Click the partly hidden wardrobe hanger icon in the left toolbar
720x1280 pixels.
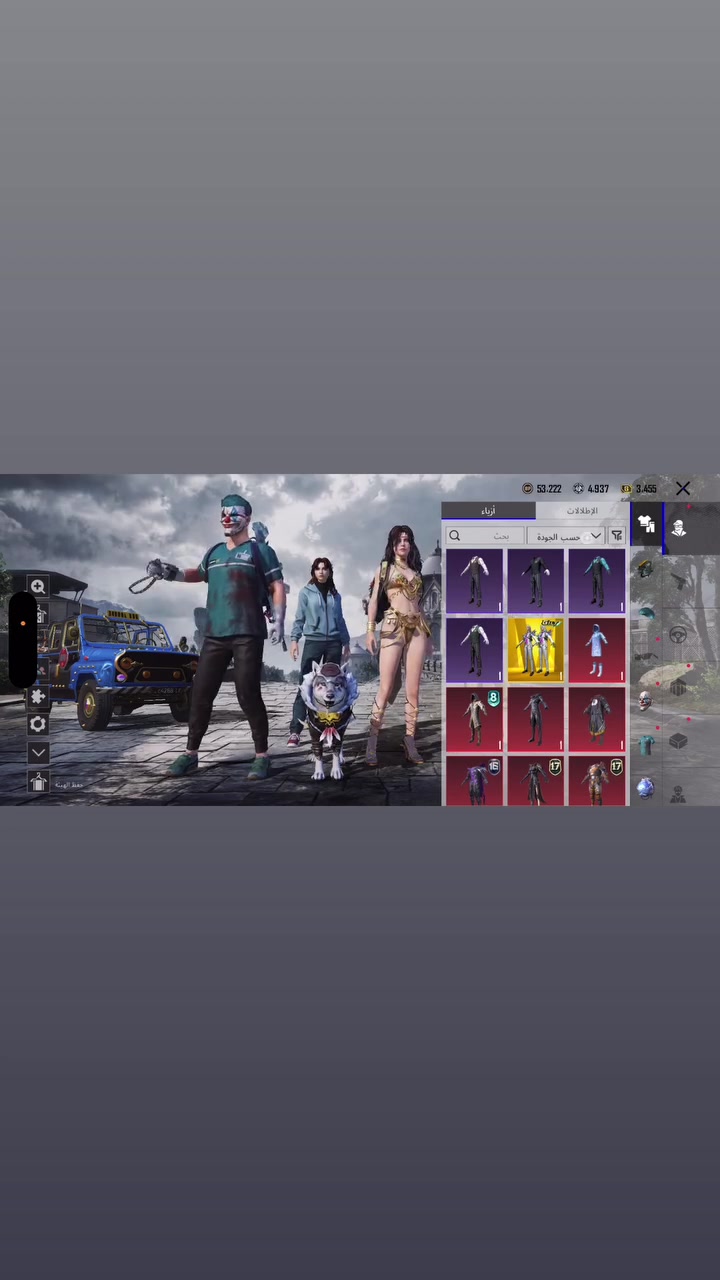[x=42, y=612]
